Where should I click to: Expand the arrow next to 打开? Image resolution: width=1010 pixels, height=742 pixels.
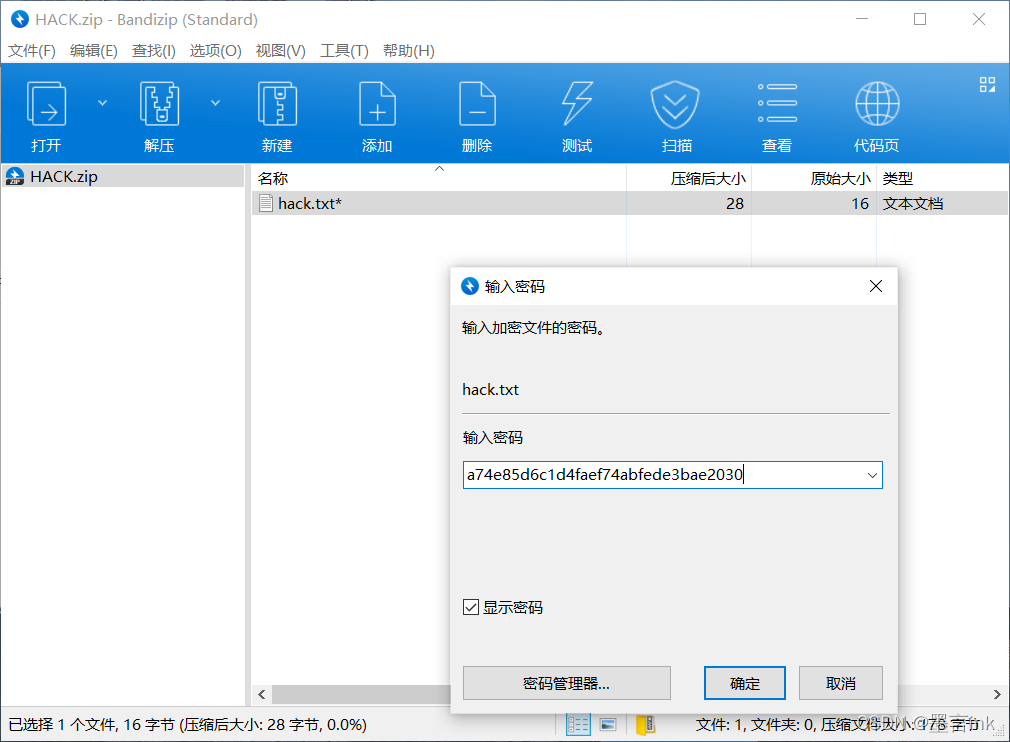(x=102, y=103)
